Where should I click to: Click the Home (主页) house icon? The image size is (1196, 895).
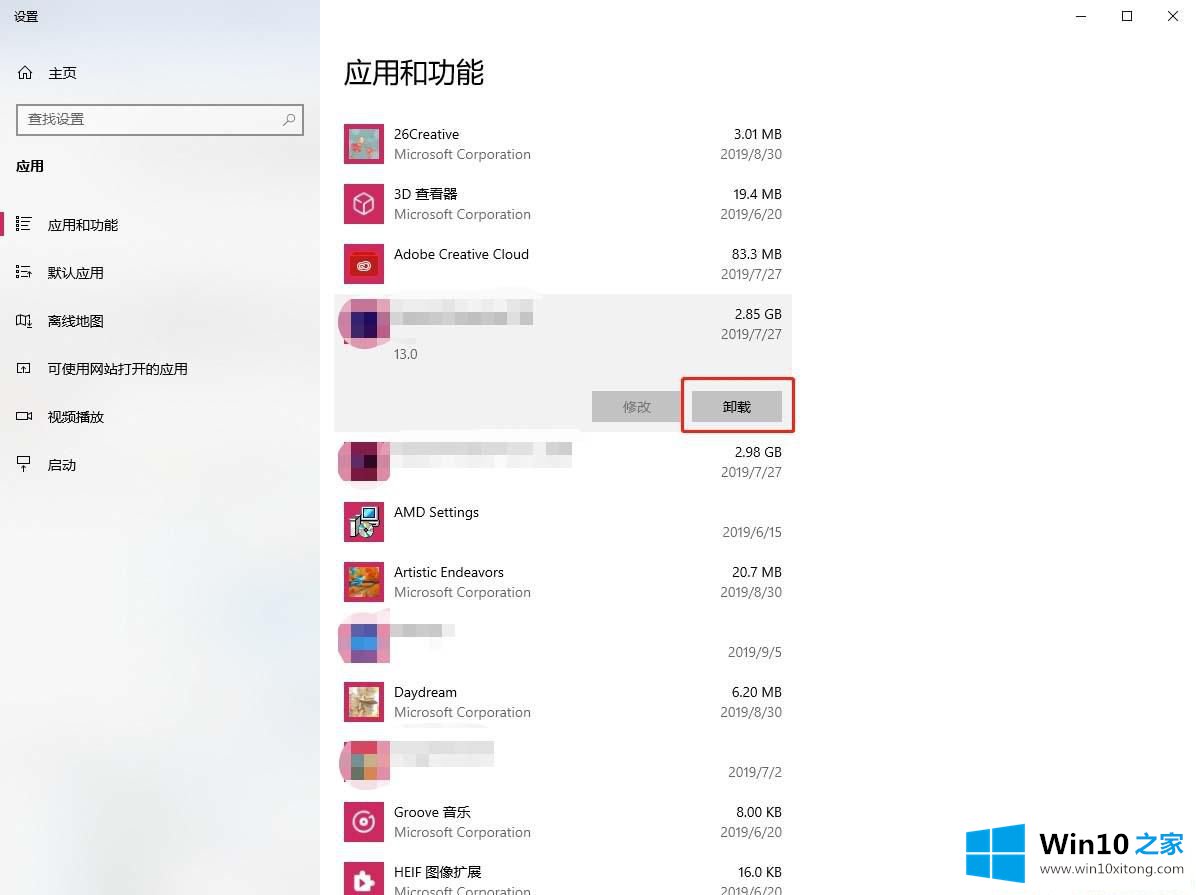(x=25, y=72)
